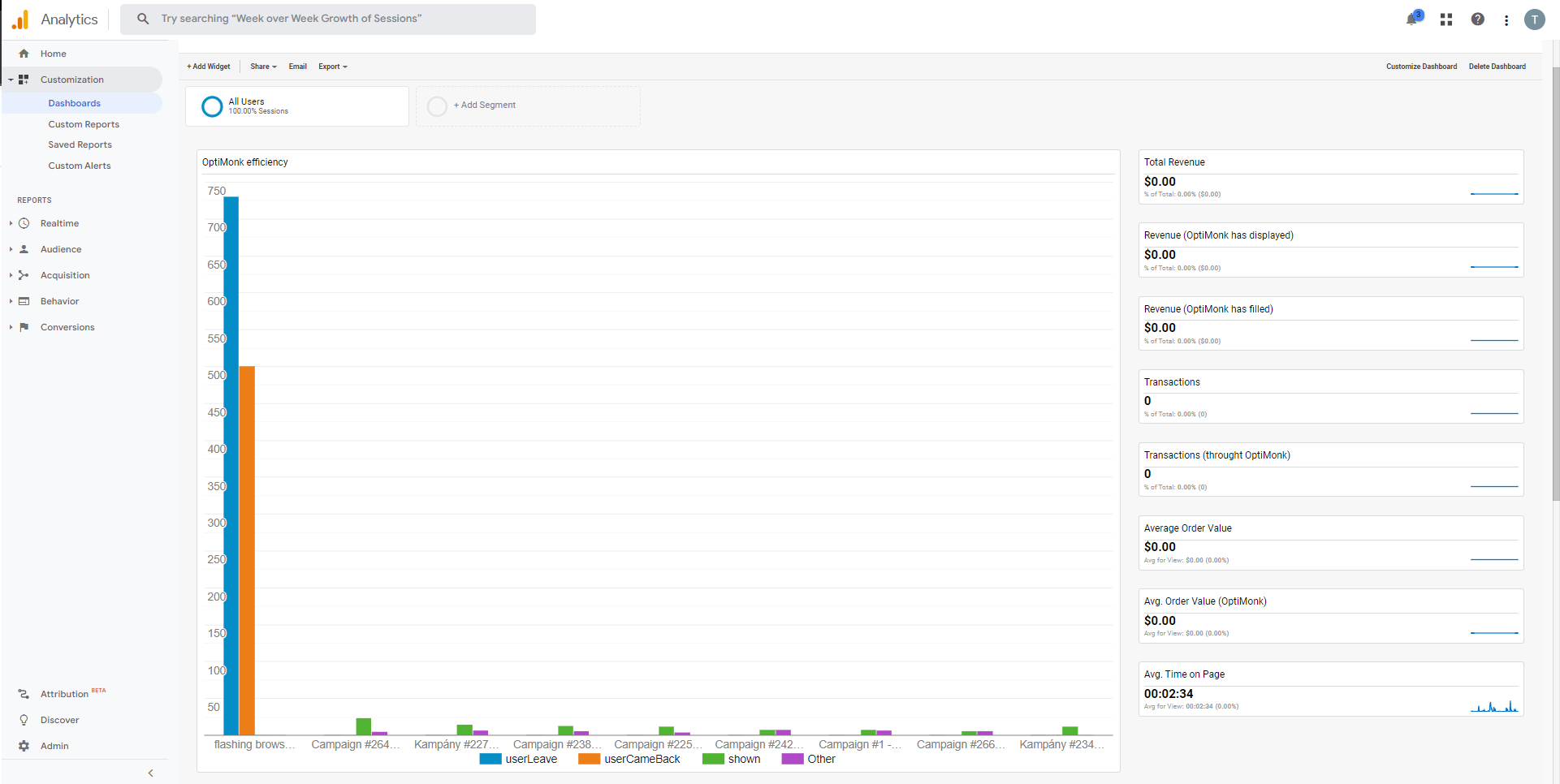Image resolution: width=1560 pixels, height=784 pixels.
Task: Expand the Audience reports arrow
Action: pos(11,249)
